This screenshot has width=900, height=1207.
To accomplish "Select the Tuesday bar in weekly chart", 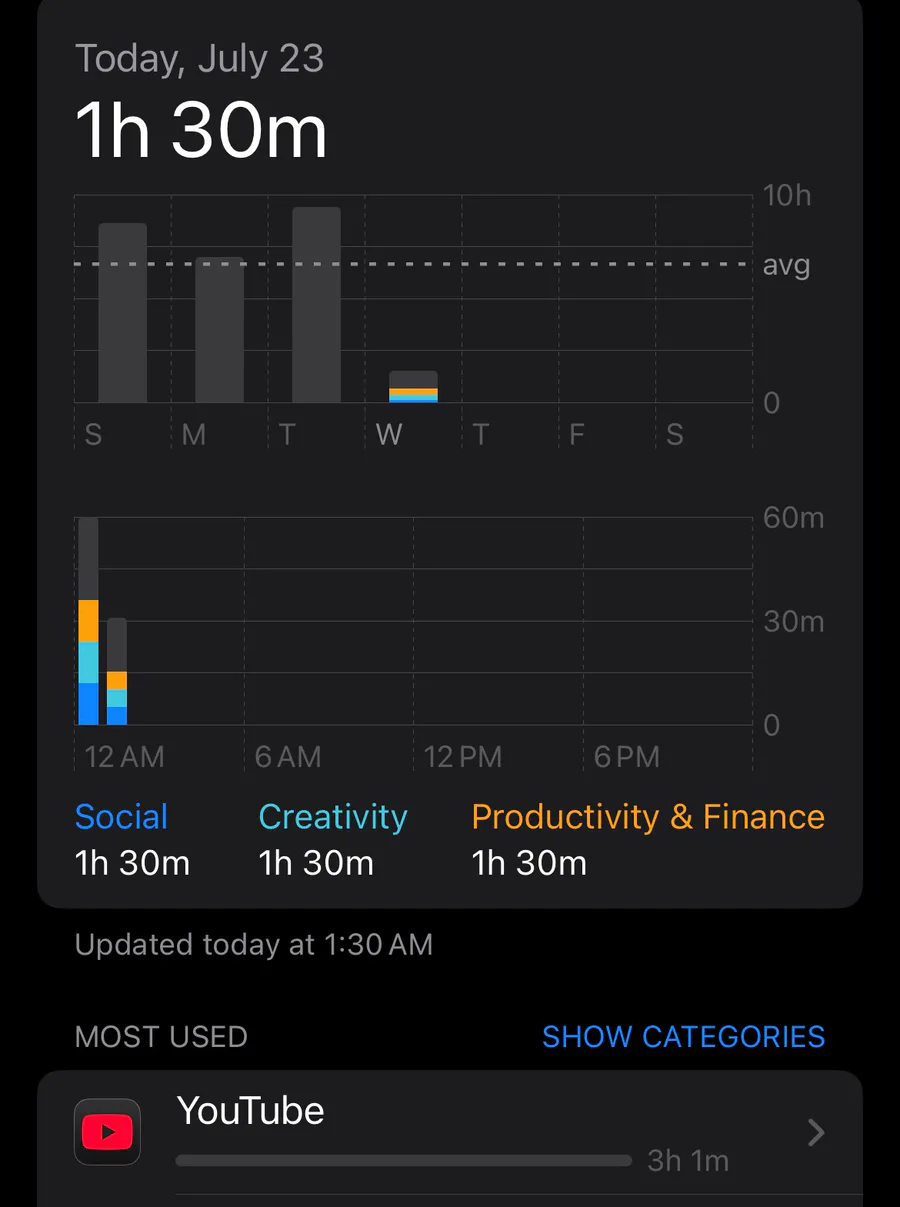I will [x=316, y=305].
